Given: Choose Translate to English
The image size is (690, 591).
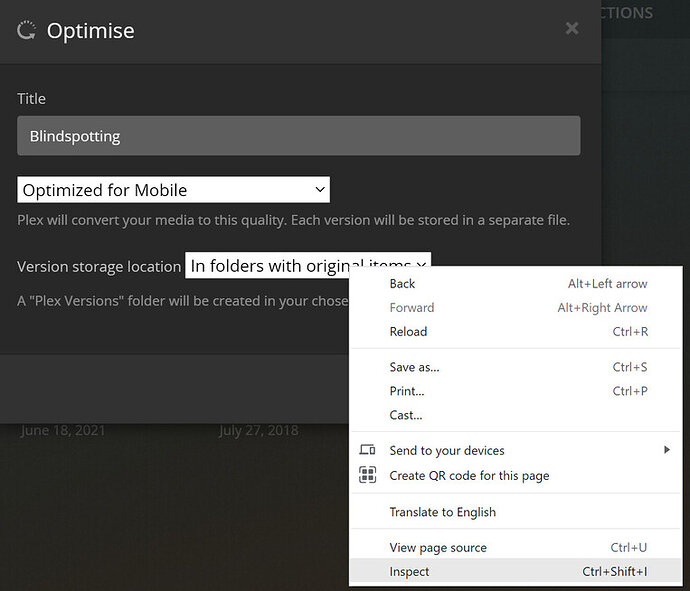Looking at the screenshot, I should (516, 512).
